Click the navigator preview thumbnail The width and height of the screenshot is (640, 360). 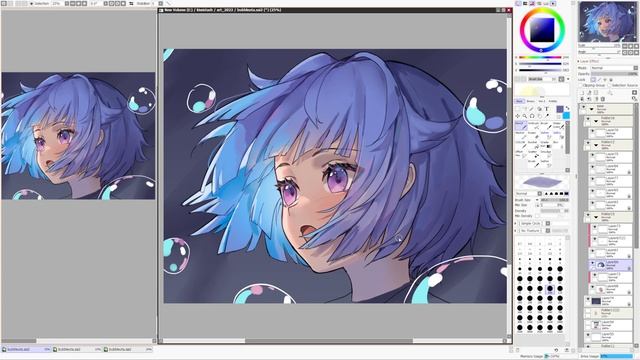607,22
